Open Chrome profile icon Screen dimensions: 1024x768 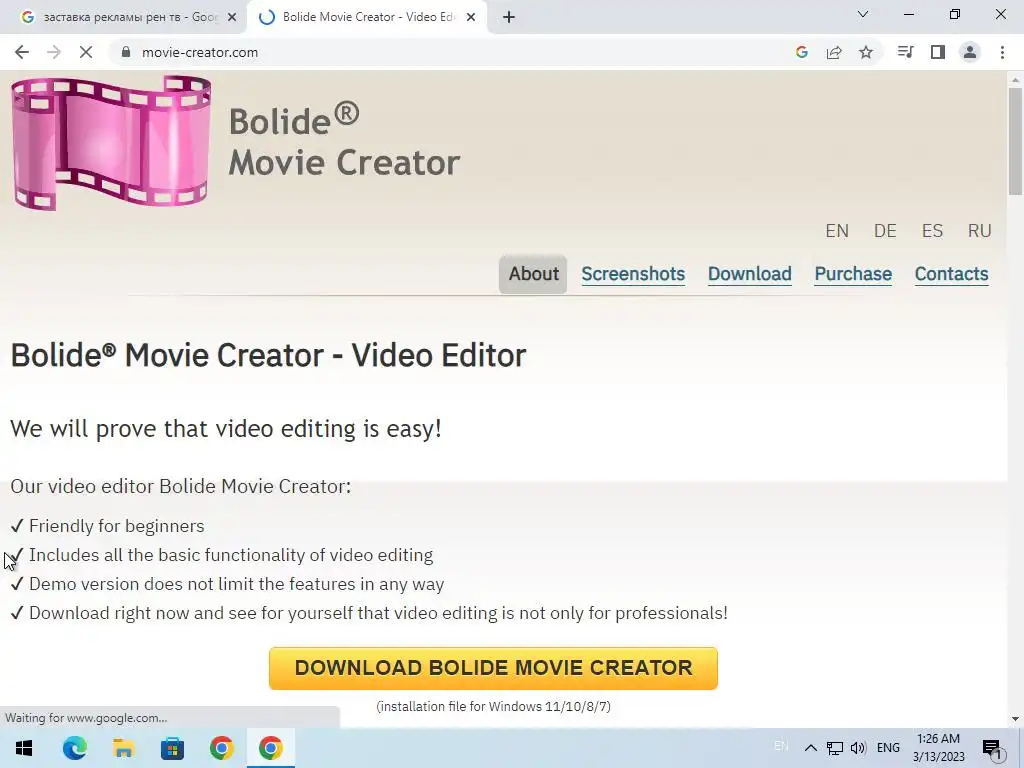970,52
